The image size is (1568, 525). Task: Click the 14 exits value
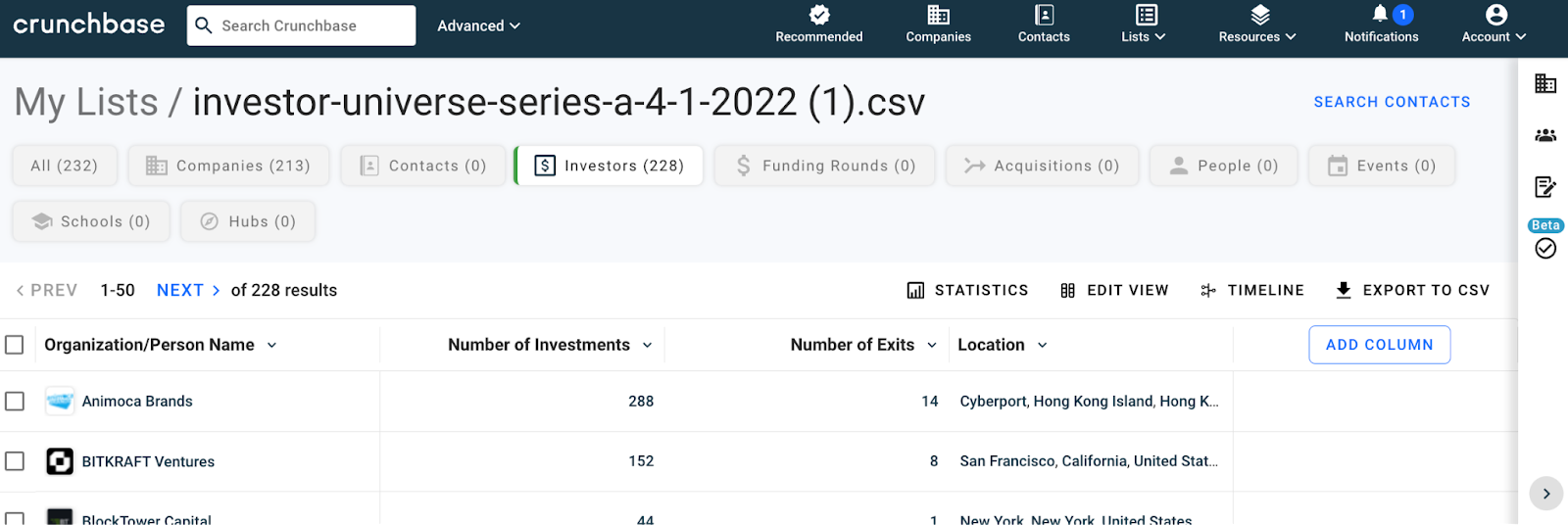click(x=930, y=401)
